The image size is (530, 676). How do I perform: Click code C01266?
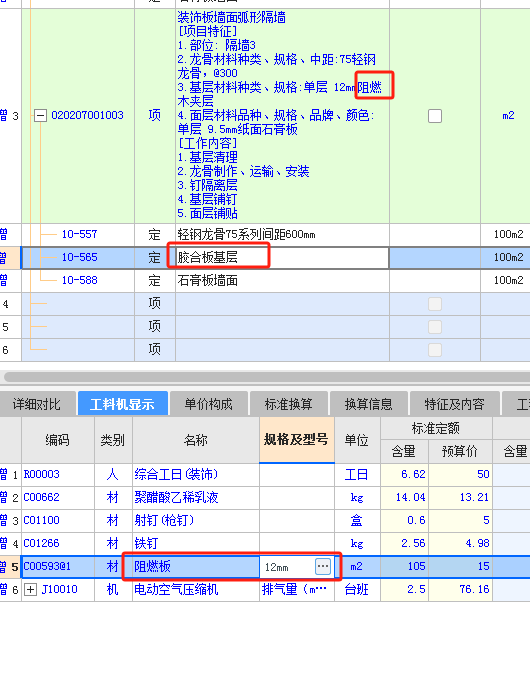tap(41, 543)
